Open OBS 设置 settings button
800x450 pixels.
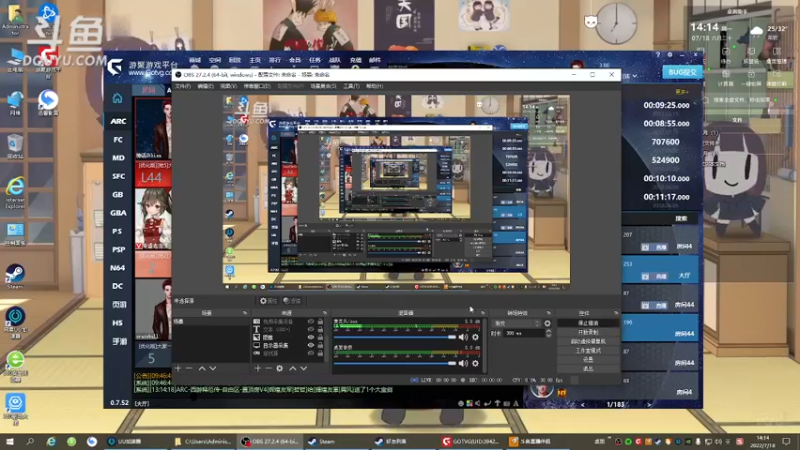pos(588,360)
